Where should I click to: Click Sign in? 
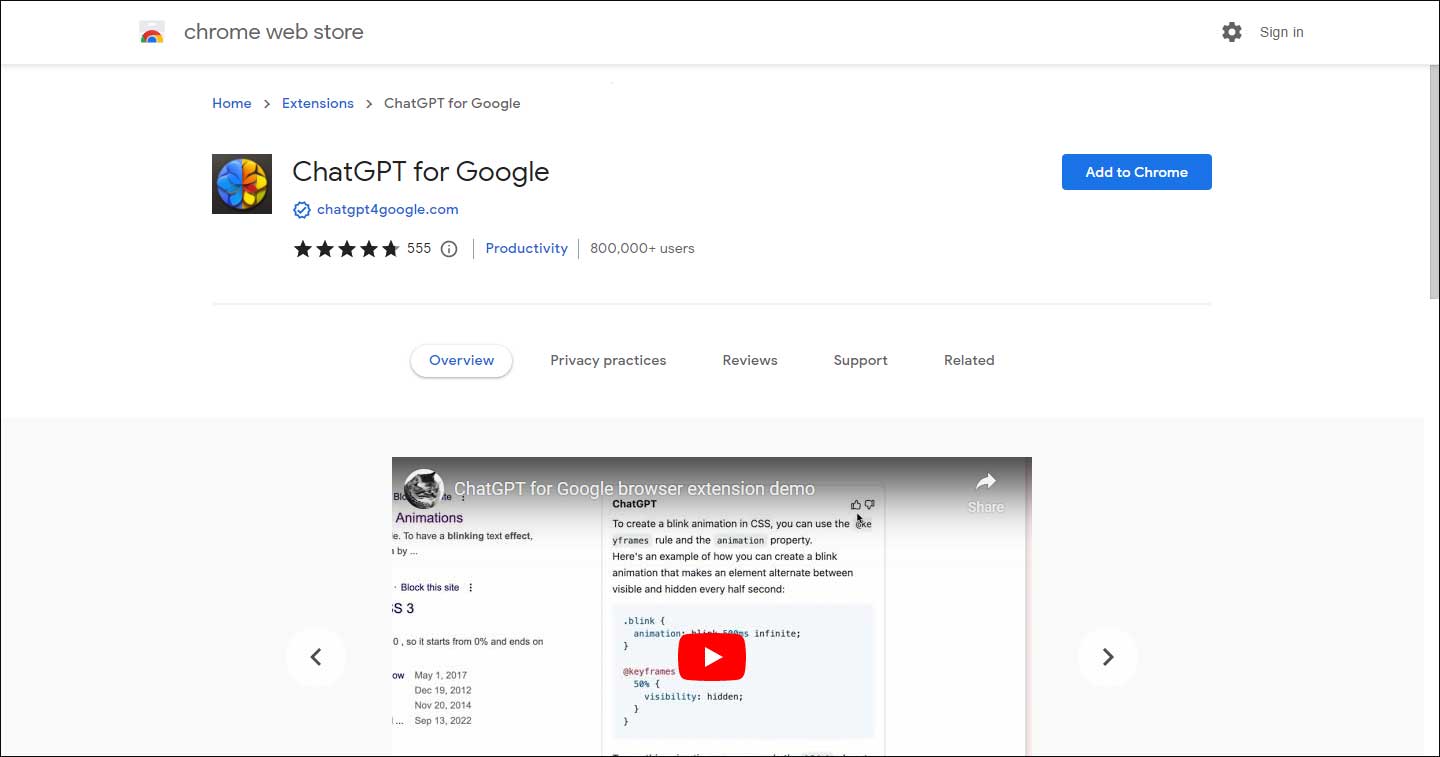coord(1281,32)
